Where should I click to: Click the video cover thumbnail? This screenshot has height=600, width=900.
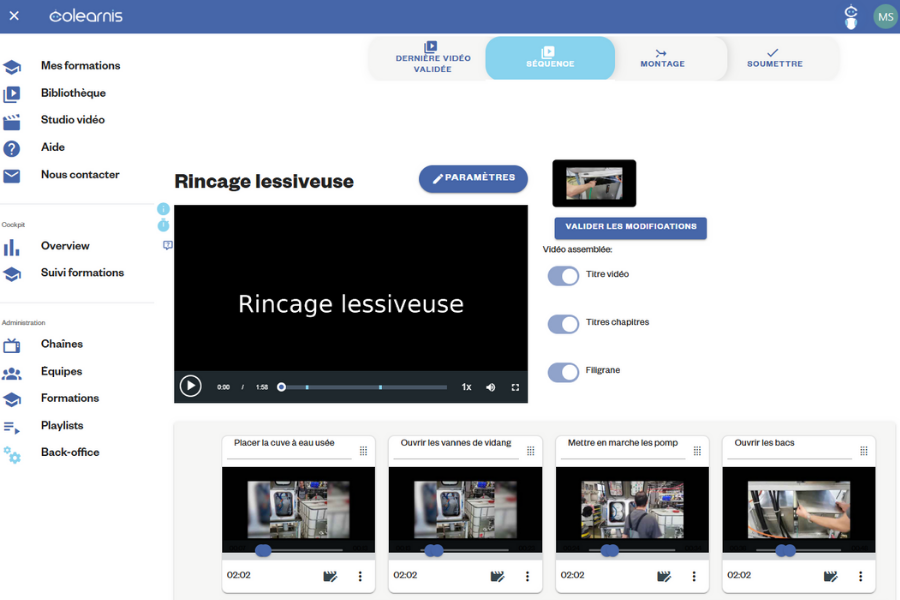(594, 183)
